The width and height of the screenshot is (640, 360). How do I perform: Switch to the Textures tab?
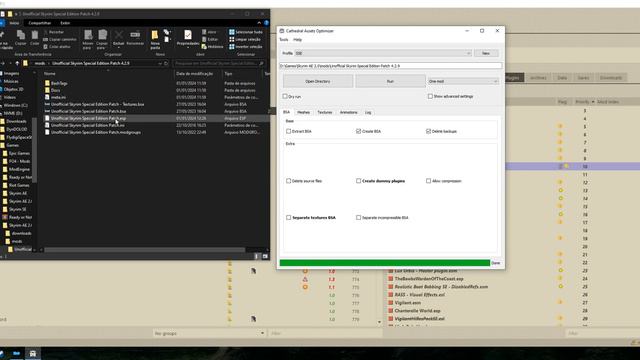coord(325,112)
